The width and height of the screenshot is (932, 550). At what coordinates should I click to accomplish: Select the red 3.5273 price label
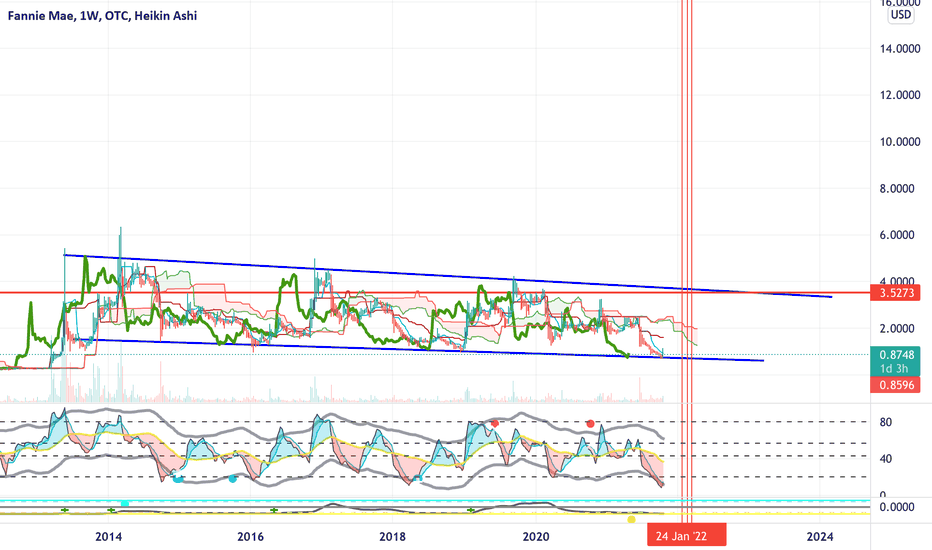tap(895, 293)
